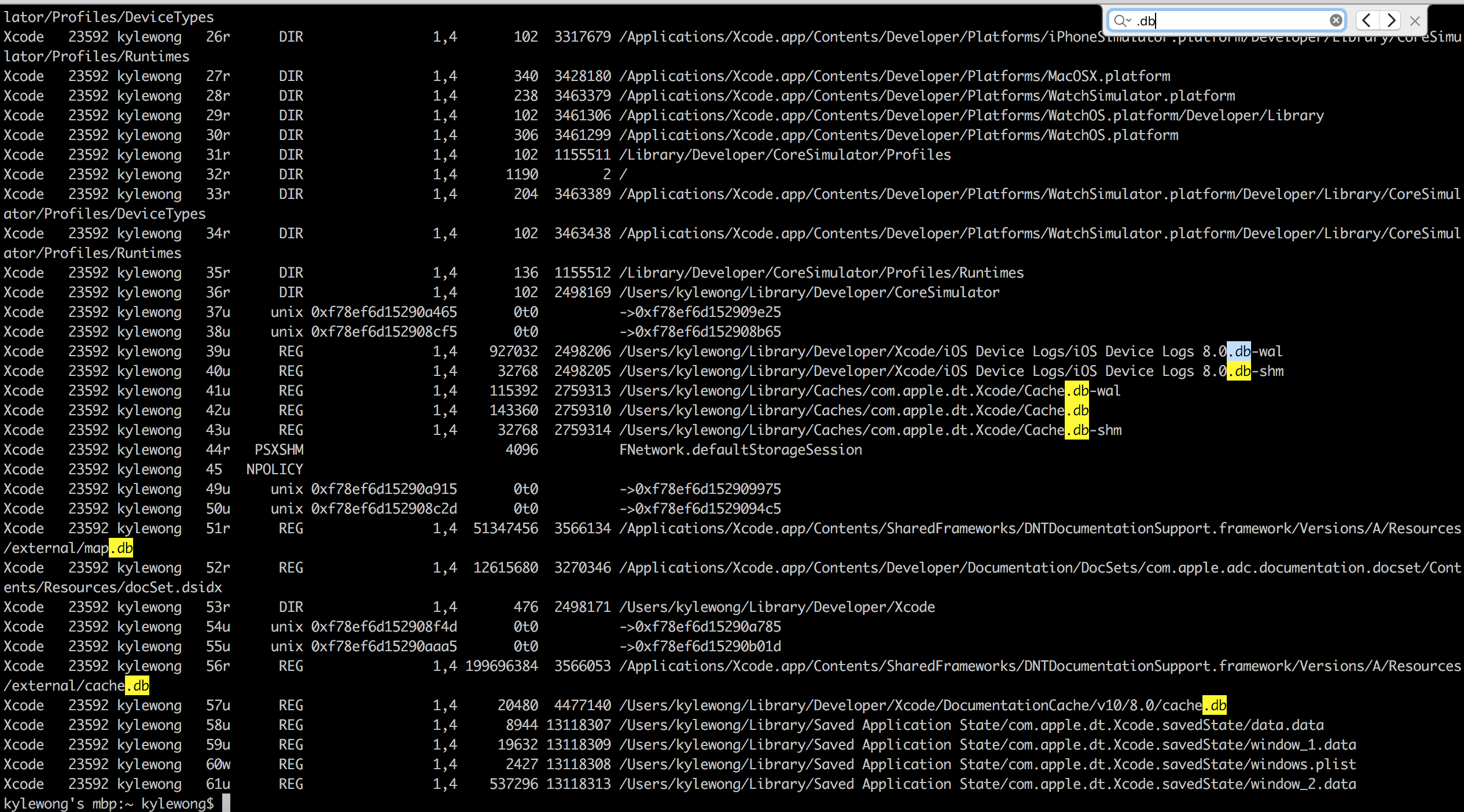Image resolution: width=1464 pixels, height=812 pixels.
Task: Click highlighted .db in DocumentationCache/v10/8.0/cache.db
Action: (1214, 706)
